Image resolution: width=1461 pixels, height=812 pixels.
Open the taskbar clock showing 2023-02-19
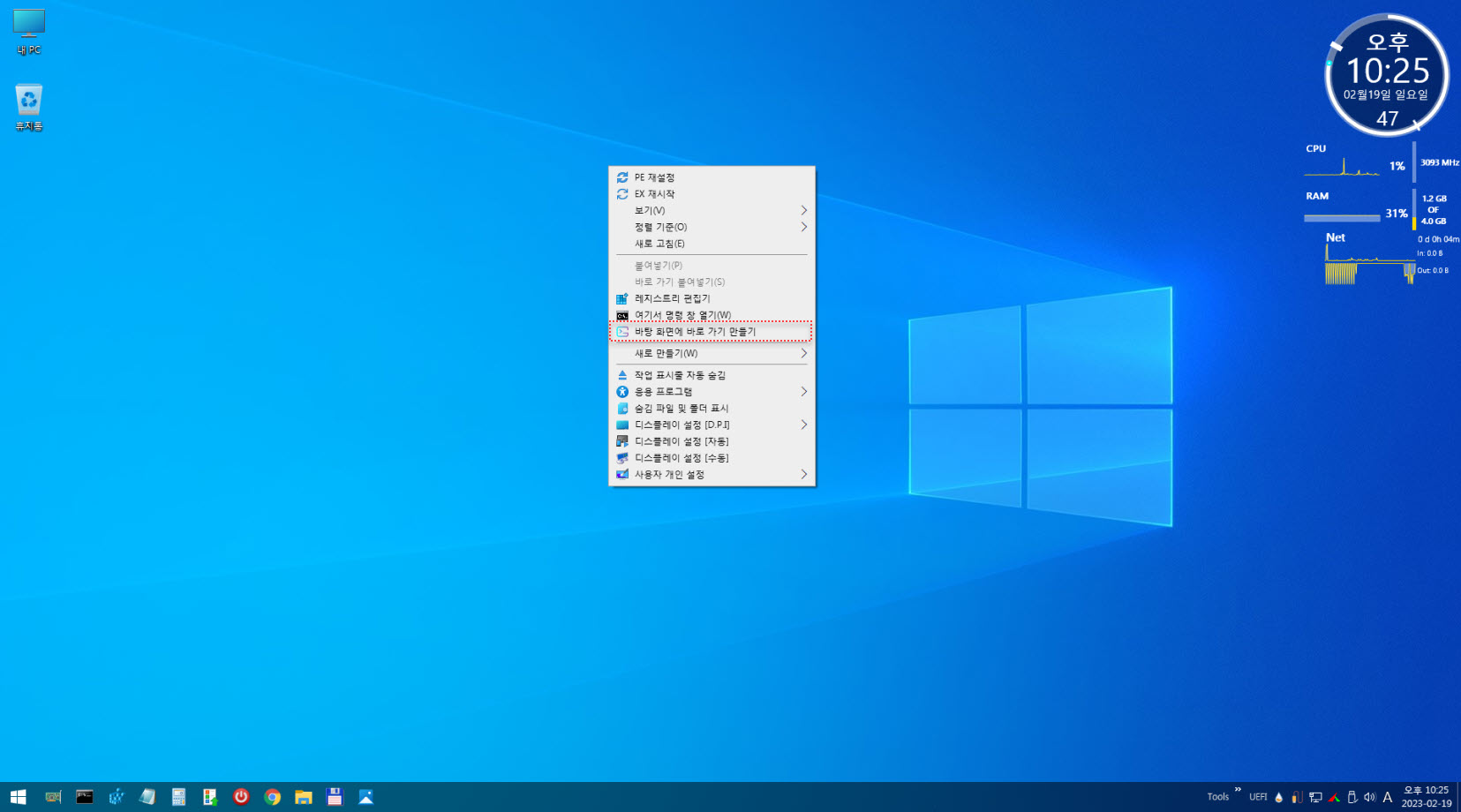pyautogui.click(x=1427, y=797)
